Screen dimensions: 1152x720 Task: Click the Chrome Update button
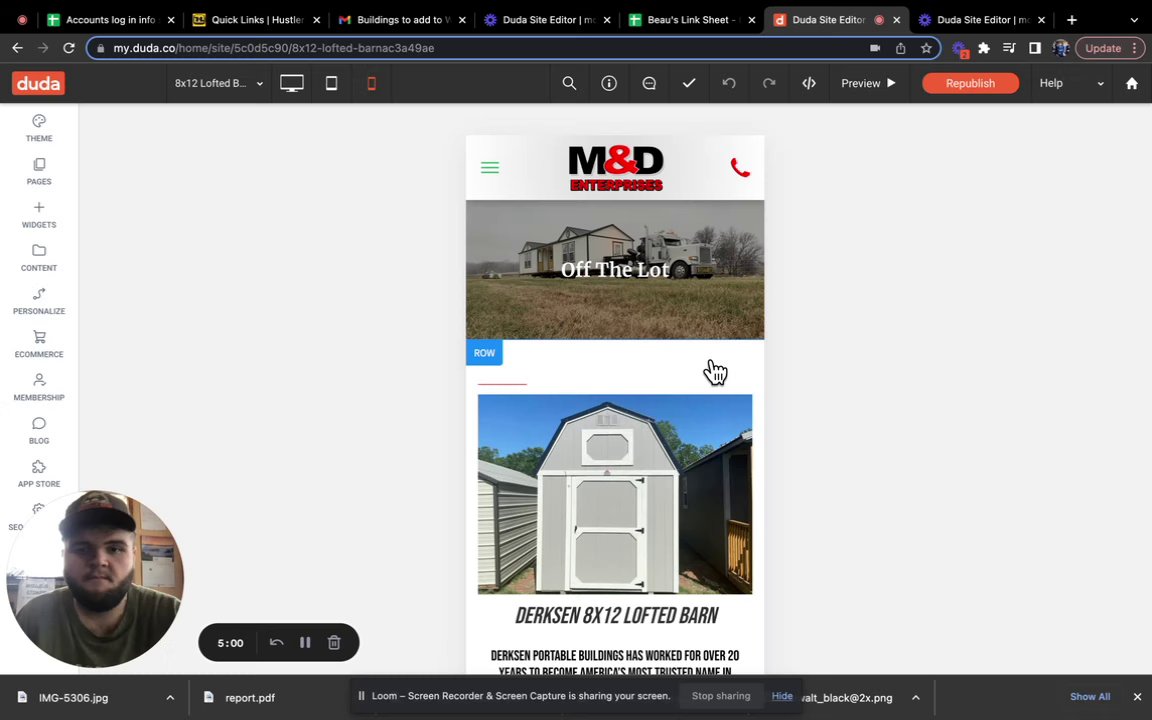[1110, 48]
